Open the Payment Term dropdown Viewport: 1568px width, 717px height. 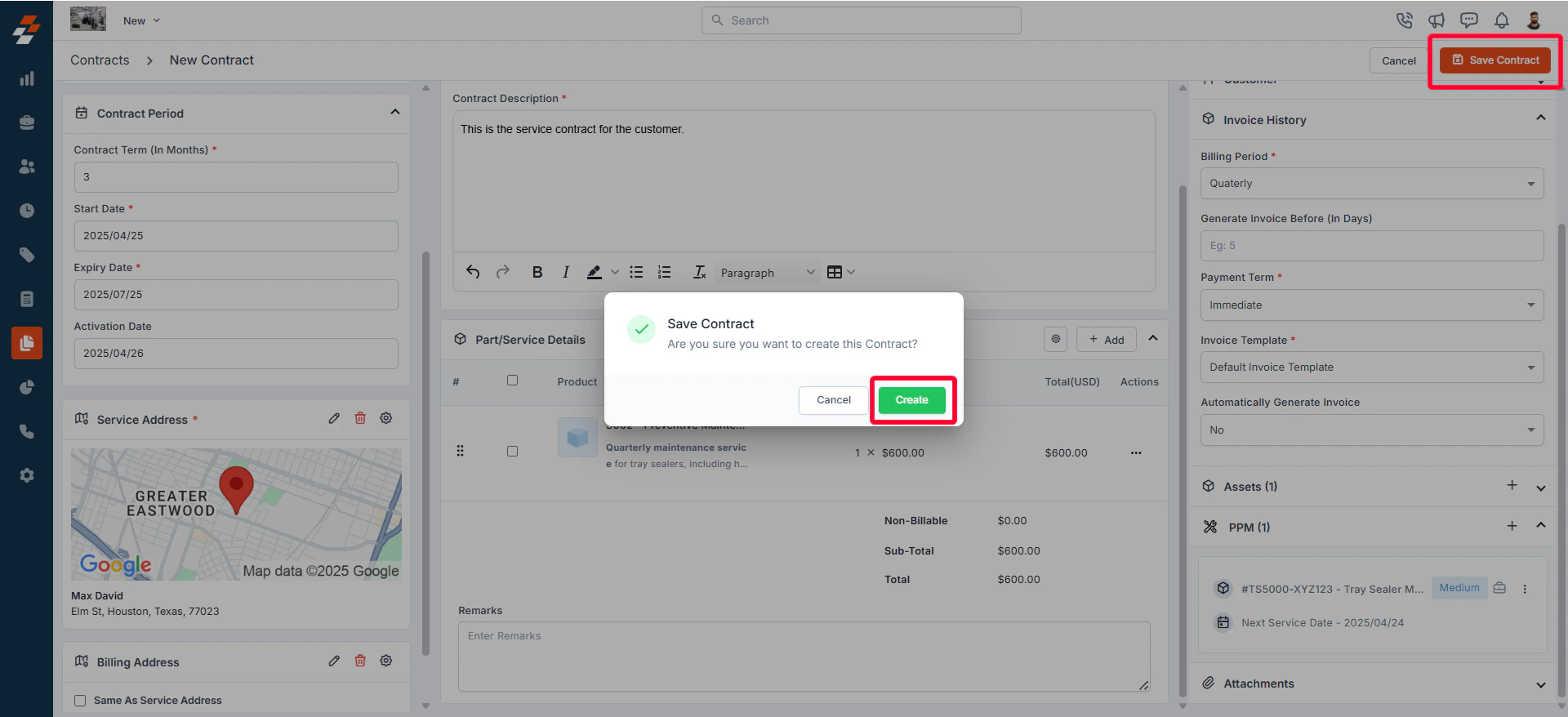[x=1372, y=305]
